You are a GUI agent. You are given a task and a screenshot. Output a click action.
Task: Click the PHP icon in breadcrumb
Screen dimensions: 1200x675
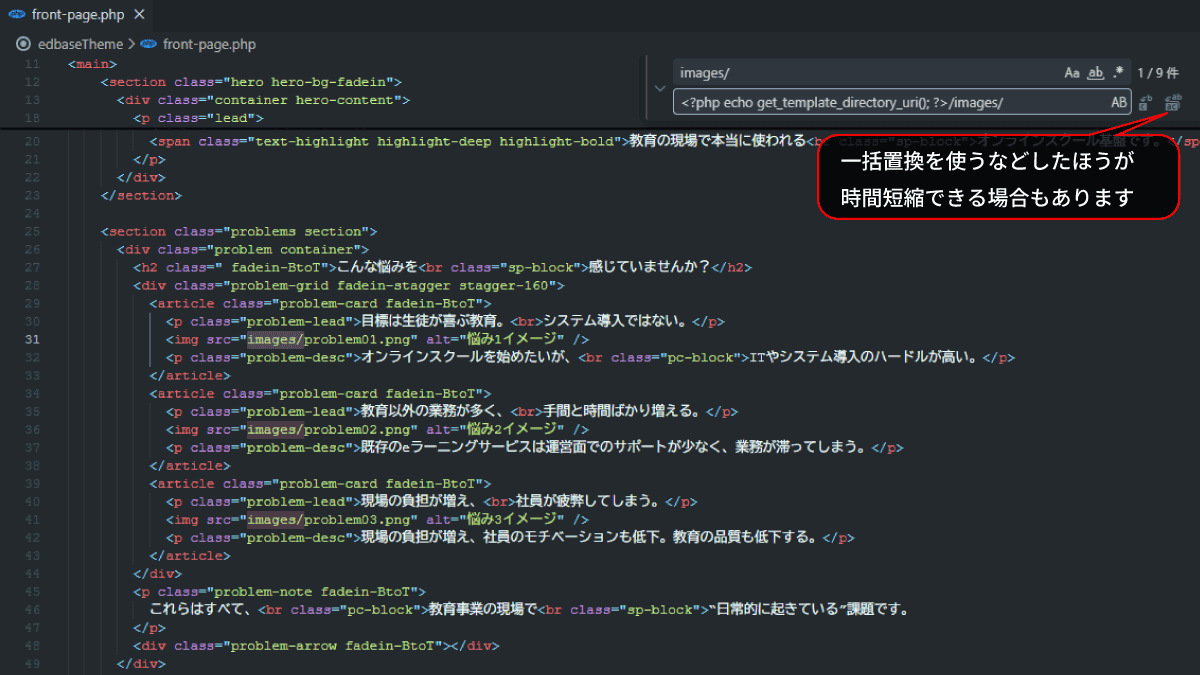[149, 44]
